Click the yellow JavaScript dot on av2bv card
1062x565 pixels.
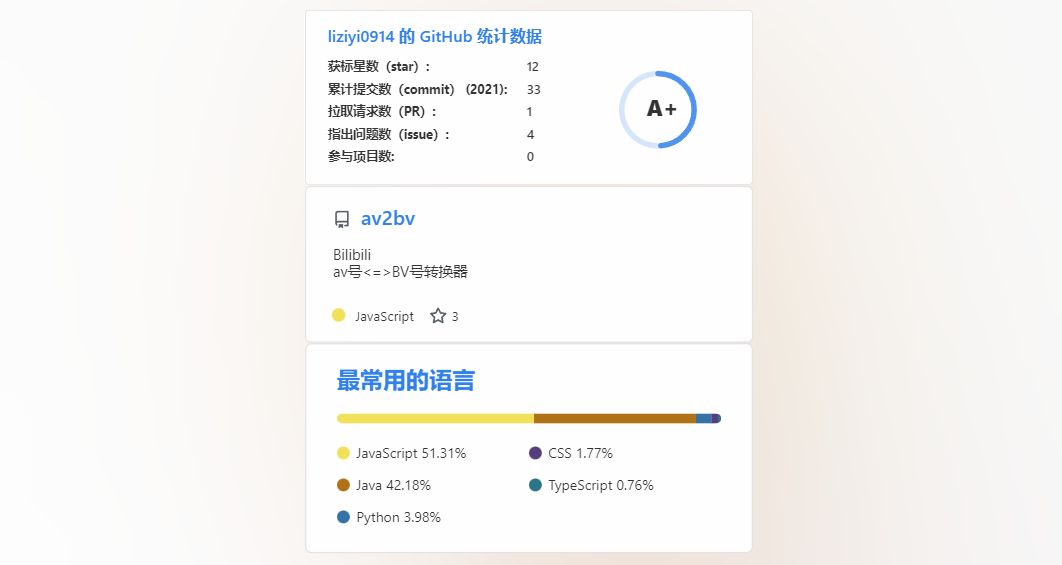click(x=339, y=315)
